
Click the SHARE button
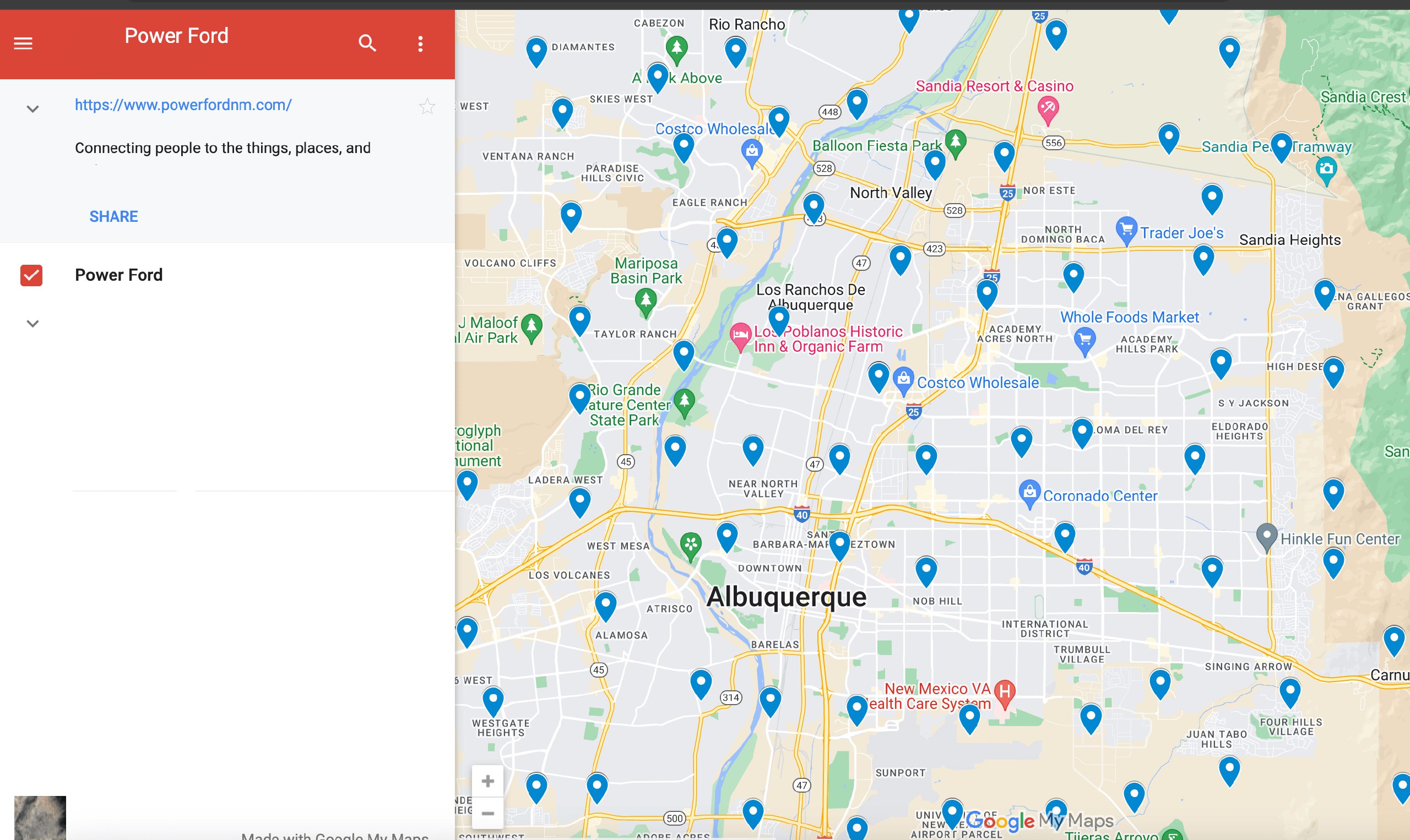tap(113, 216)
